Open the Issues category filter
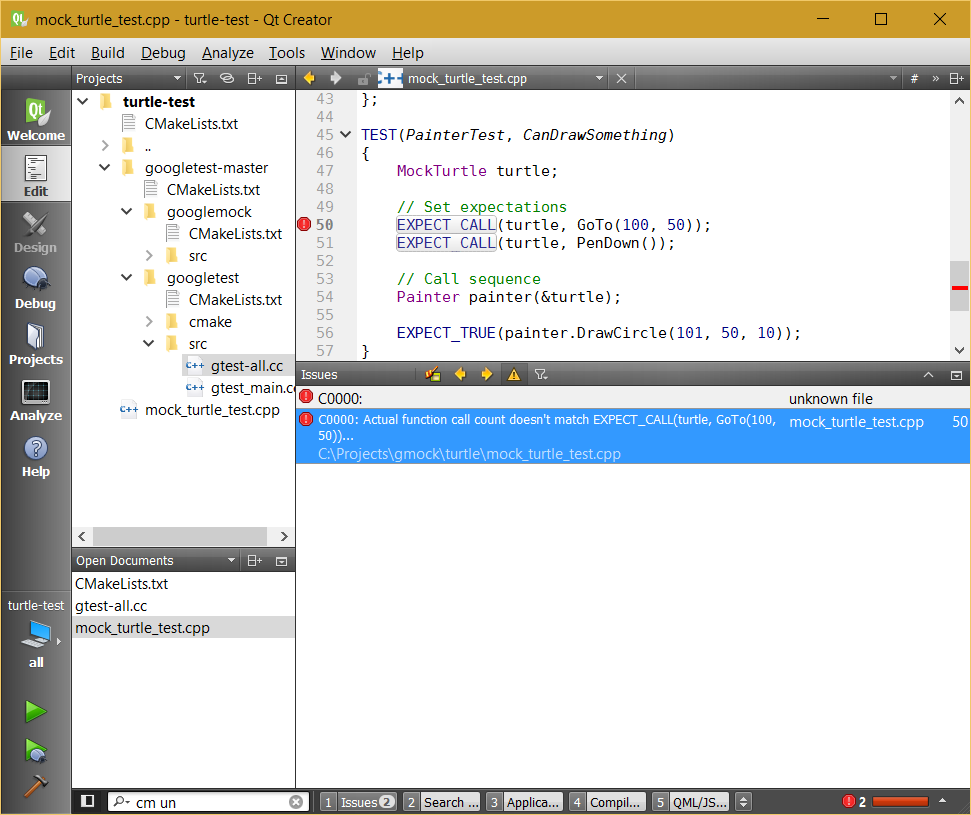This screenshot has height=815, width=971. coord(541,374)
